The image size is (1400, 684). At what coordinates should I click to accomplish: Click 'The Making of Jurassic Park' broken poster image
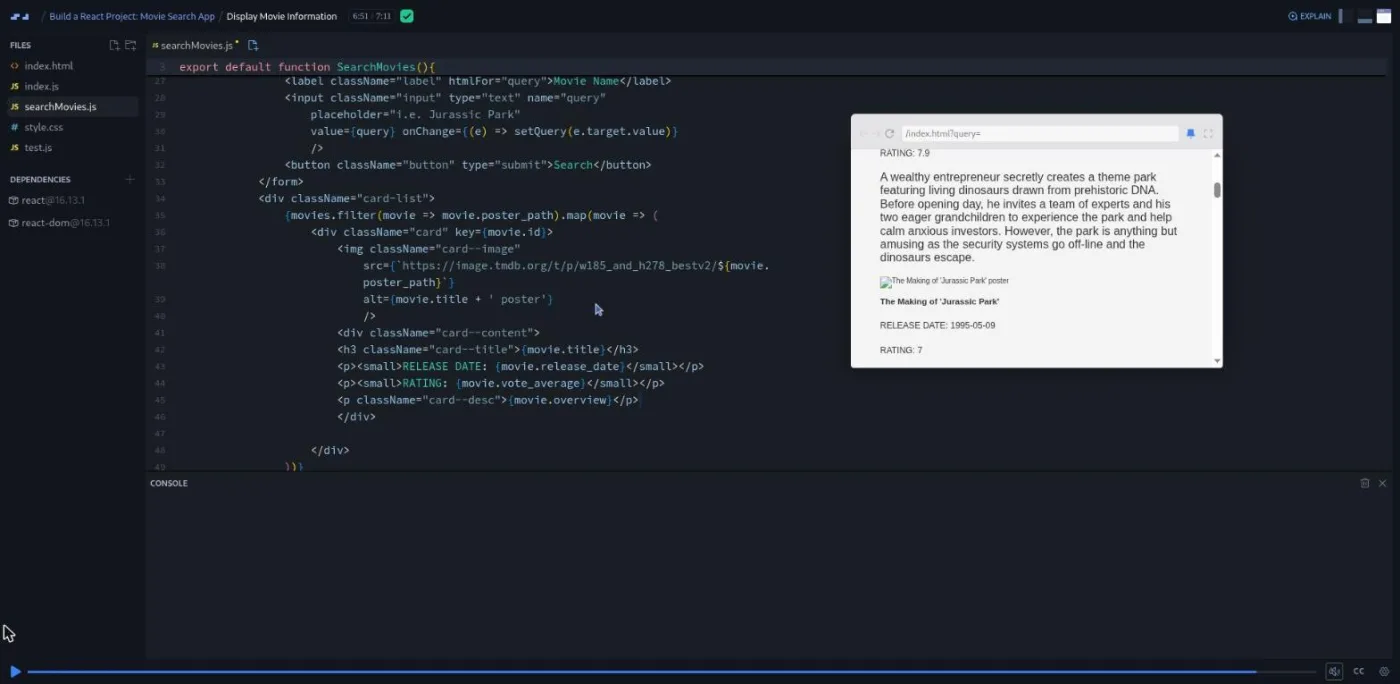tap(944, 282)
